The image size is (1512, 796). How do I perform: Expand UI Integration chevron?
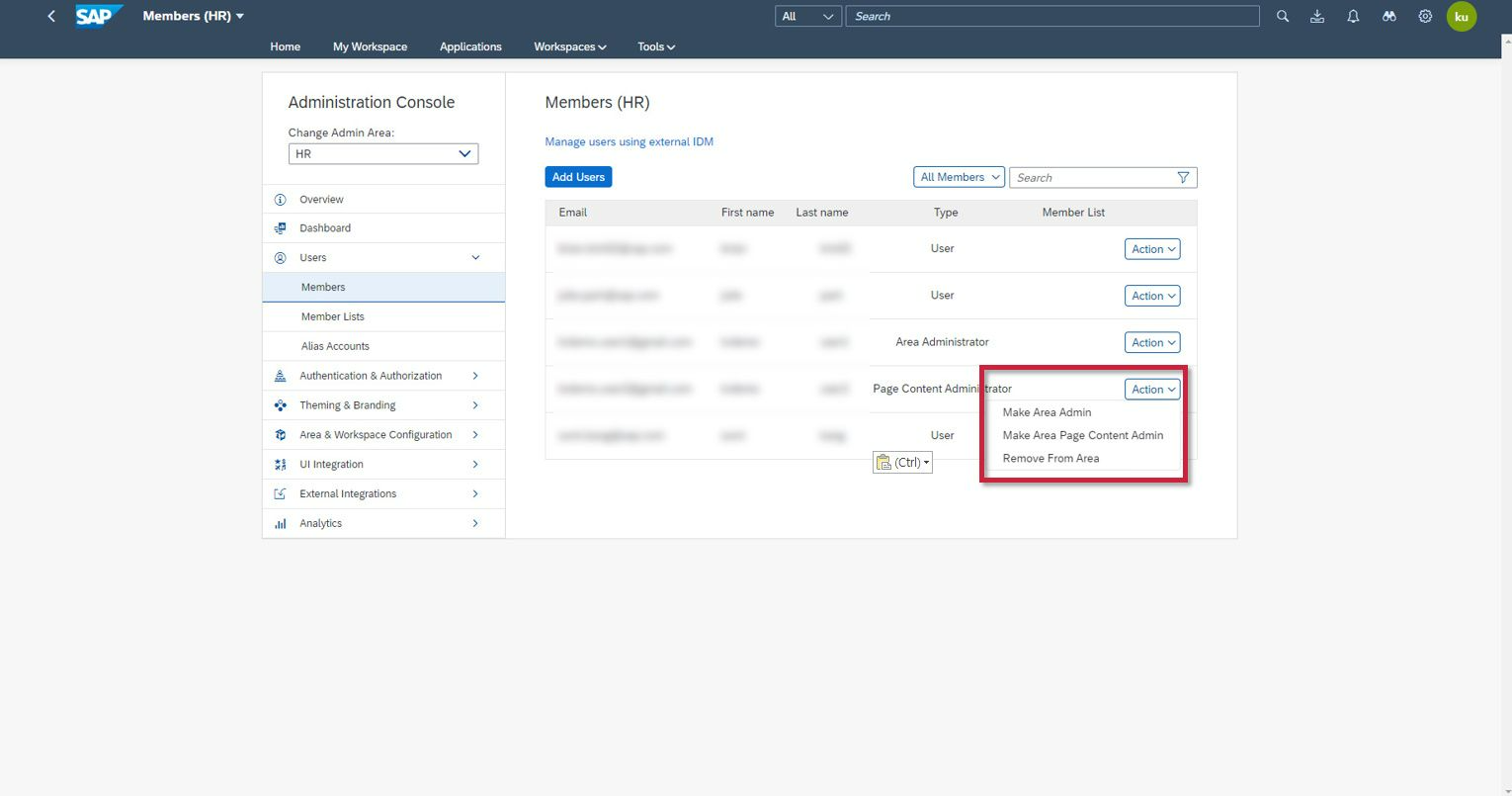pyautogui.click(x=475, y=465)
